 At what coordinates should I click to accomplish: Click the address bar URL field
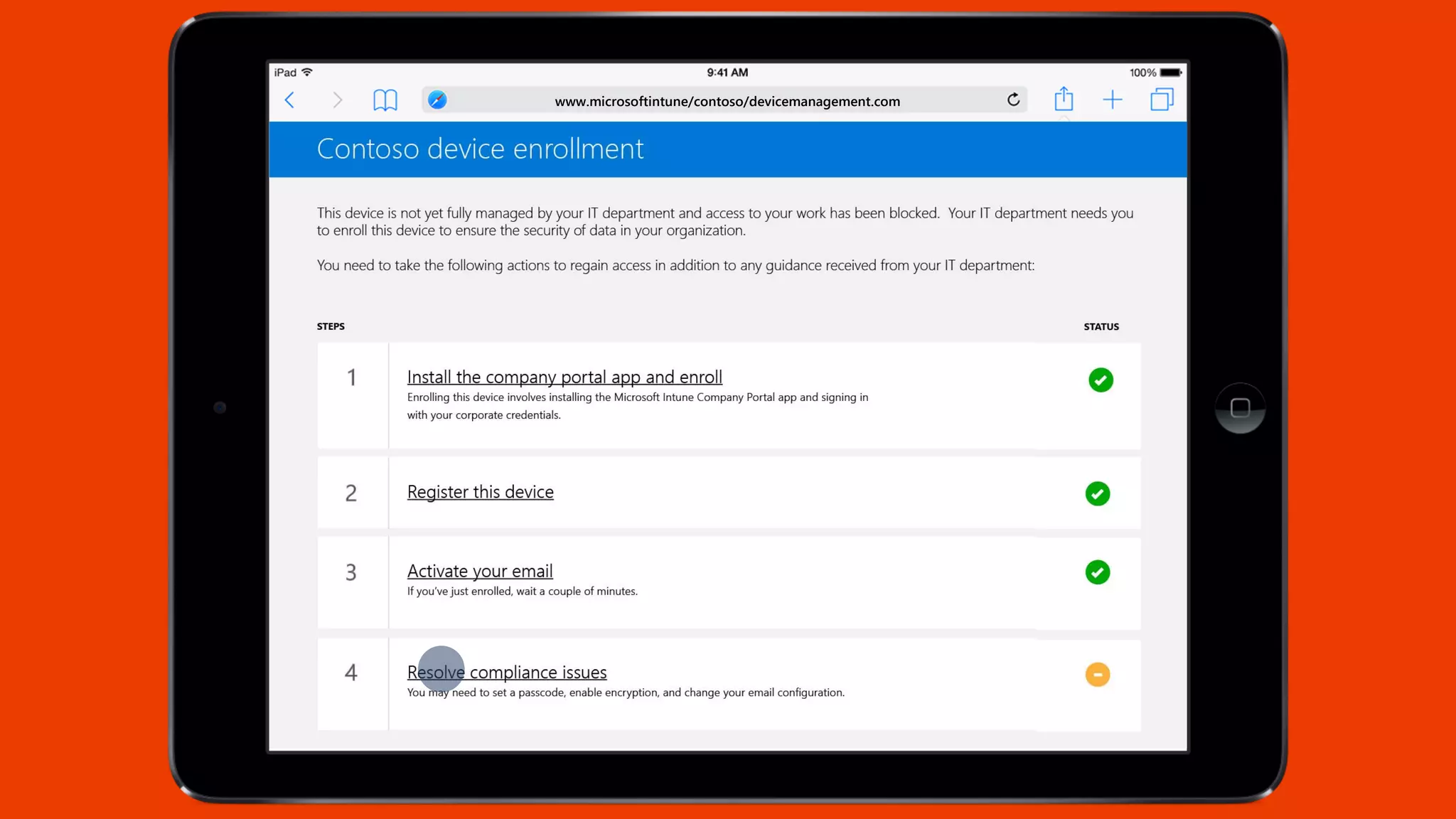click(724, 100)
